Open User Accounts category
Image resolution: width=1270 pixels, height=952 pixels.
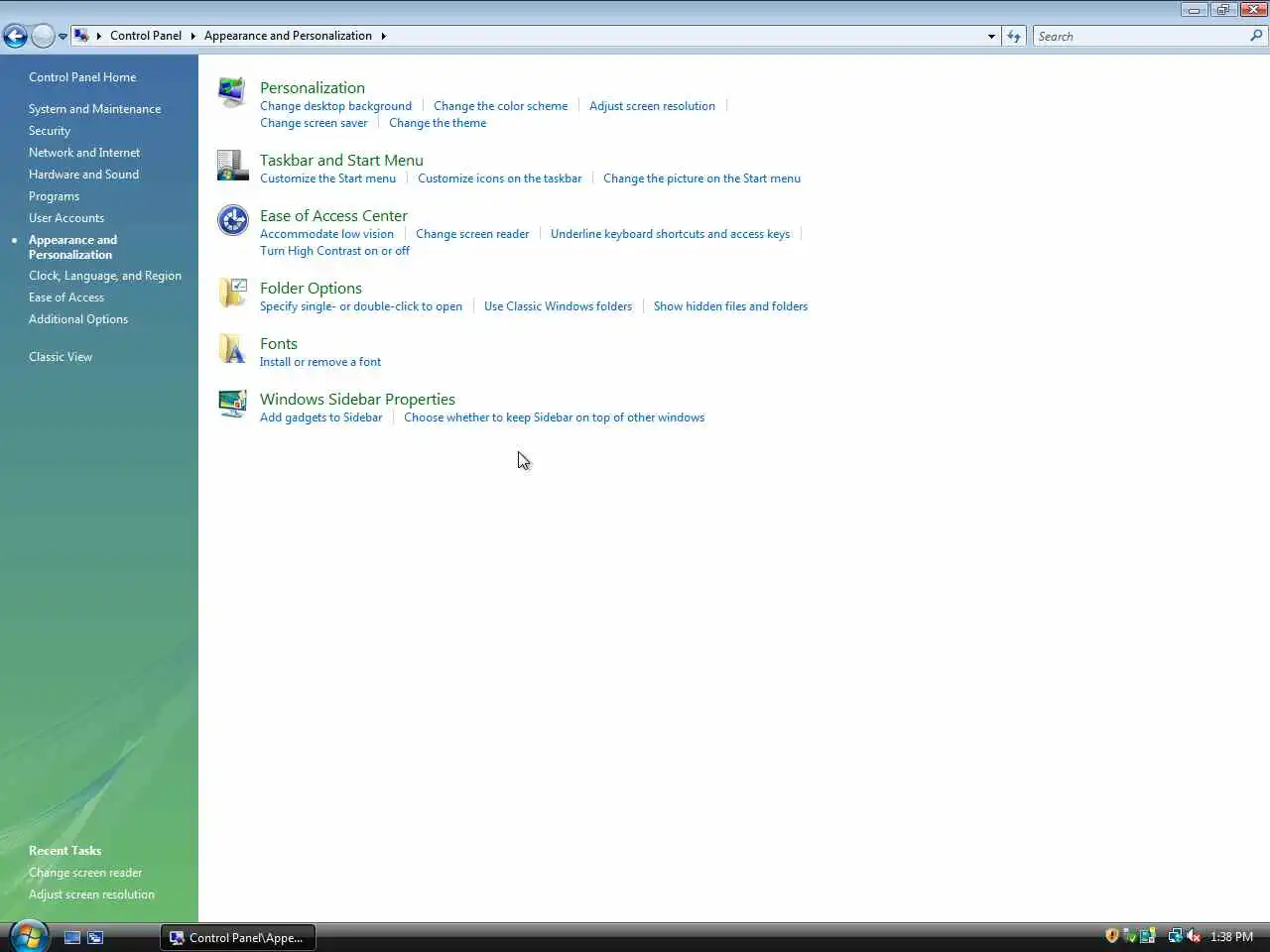coord(66,218)
